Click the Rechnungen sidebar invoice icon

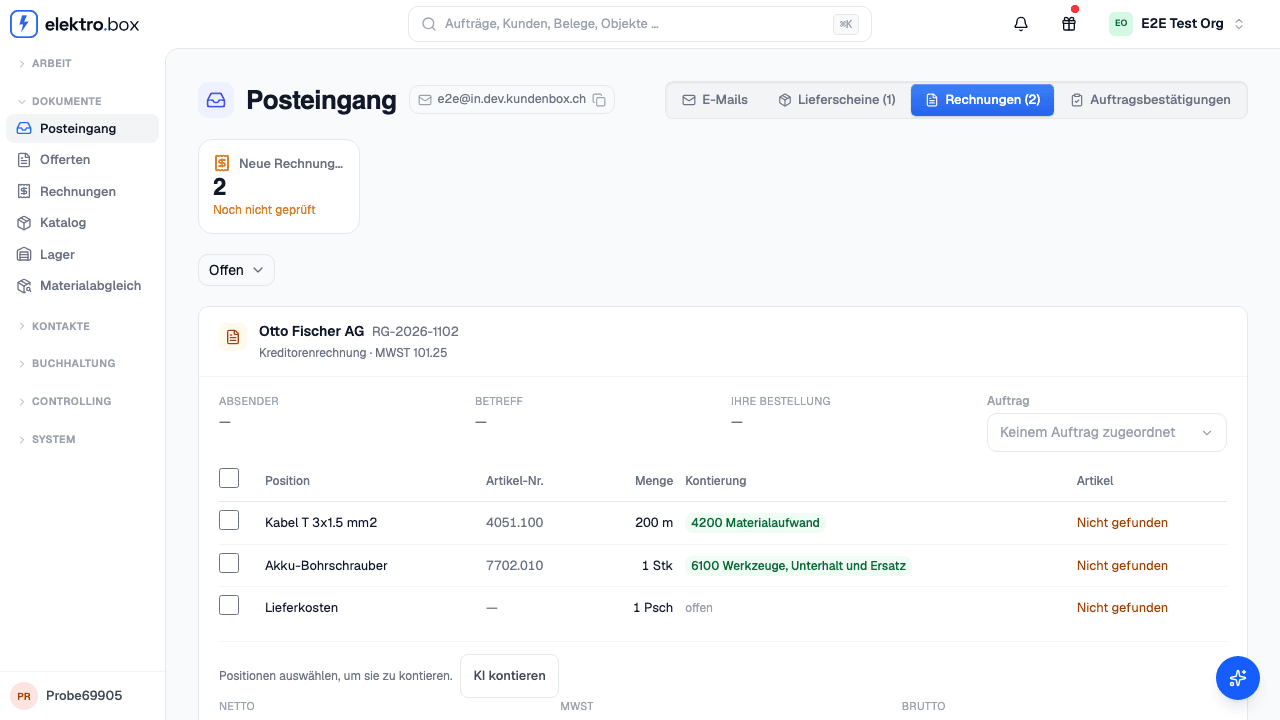[x=24, y=191]
